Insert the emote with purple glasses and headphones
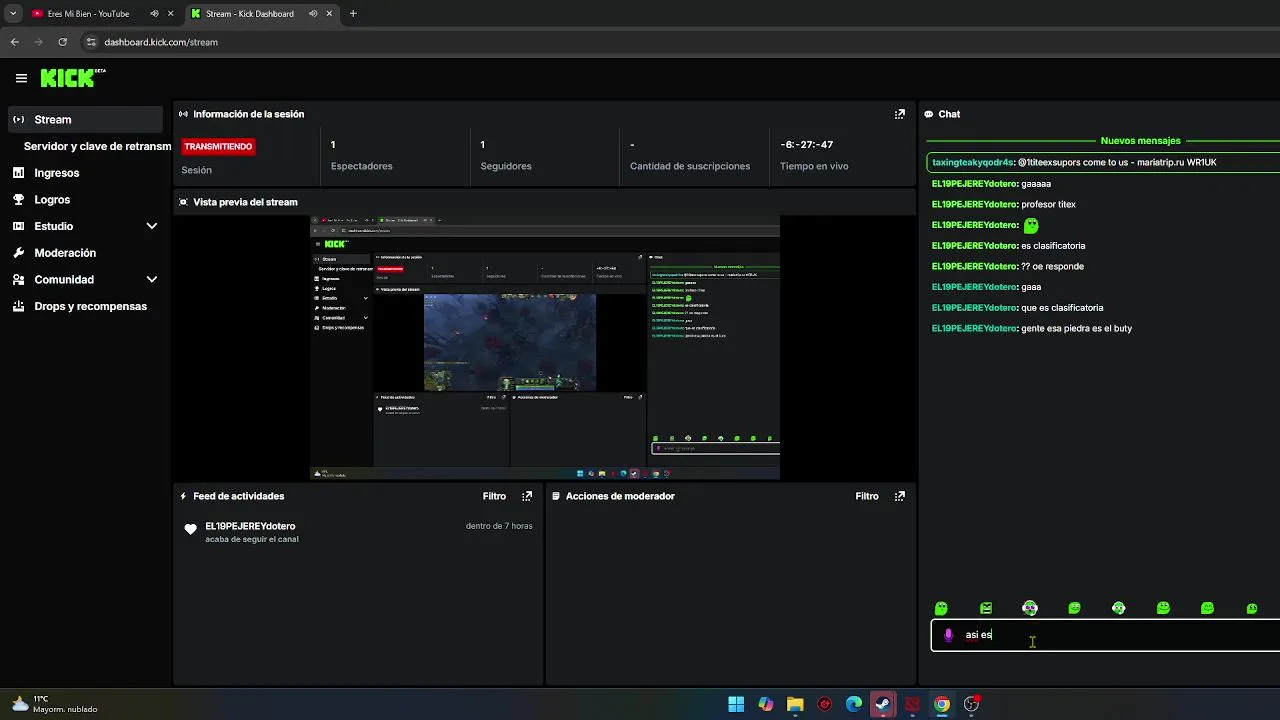This screenshot has height=720, width=1280. [x=1030, y=608]
